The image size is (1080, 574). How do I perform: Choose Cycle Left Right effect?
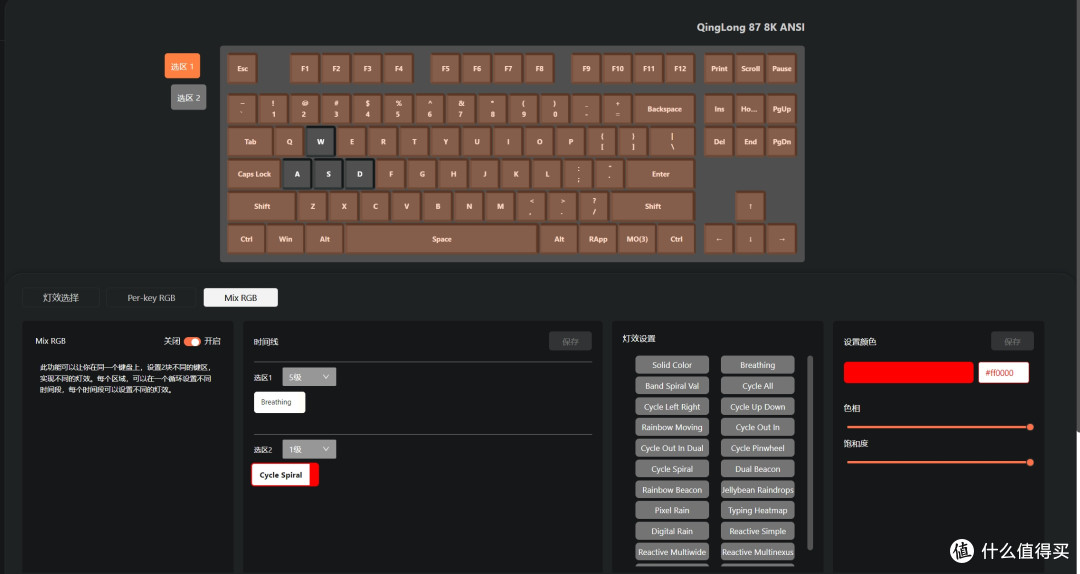coord(672,407)
